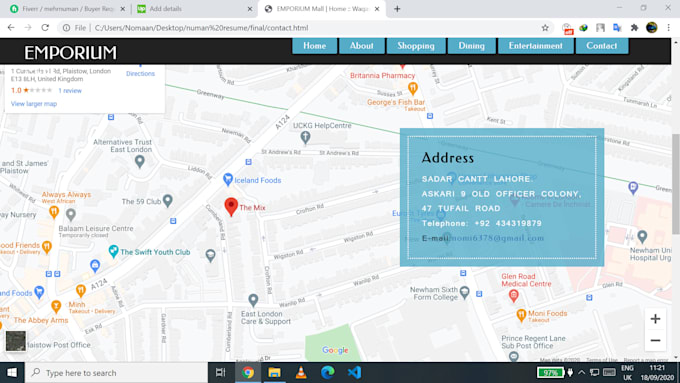680x383 pixels.
Task: Open the taskbar clock and date
Action: [x=657, y=373]
